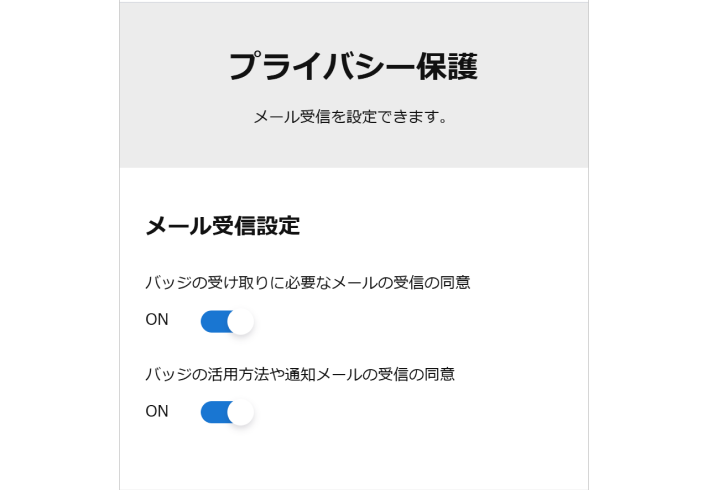
Task: Click the プライバシー保護 page title
Action: [353, 67]
